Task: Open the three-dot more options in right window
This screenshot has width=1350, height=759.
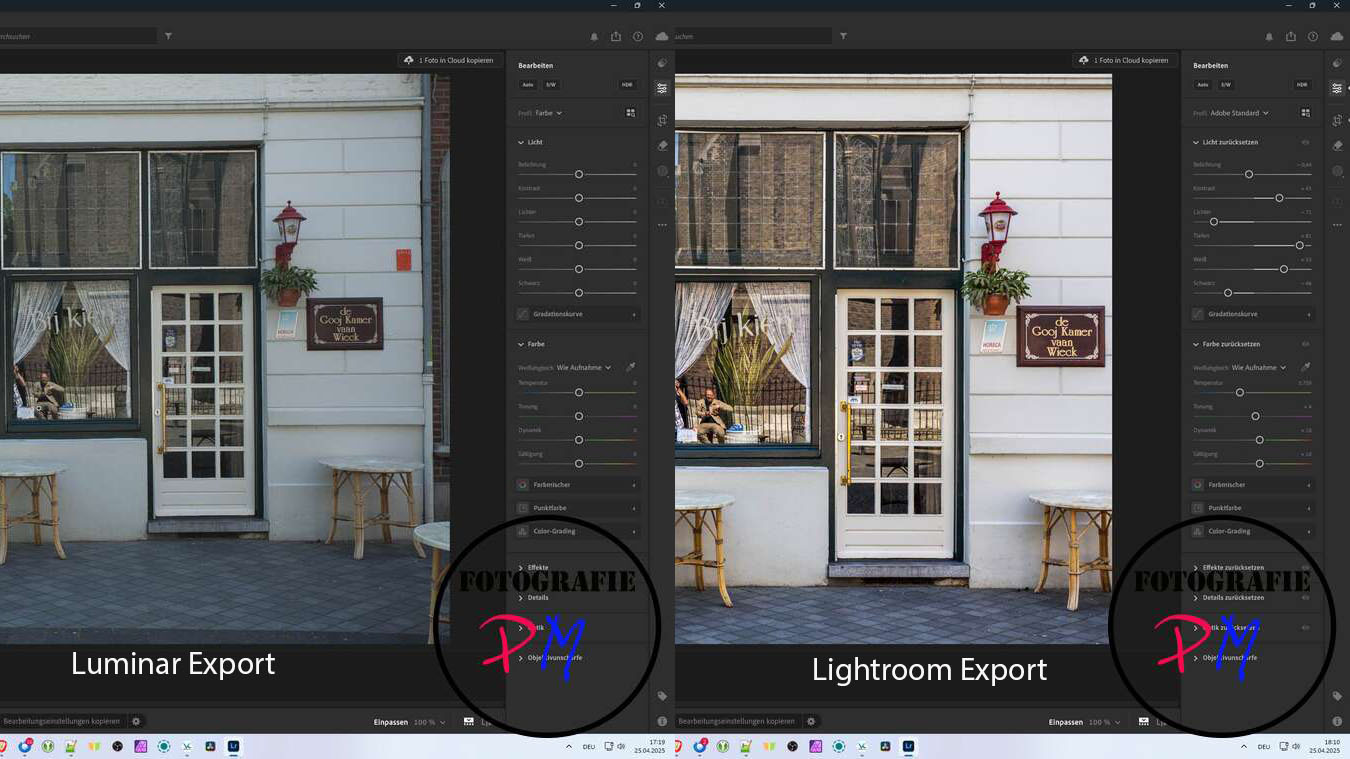Action: click(x=1337, y=225)
